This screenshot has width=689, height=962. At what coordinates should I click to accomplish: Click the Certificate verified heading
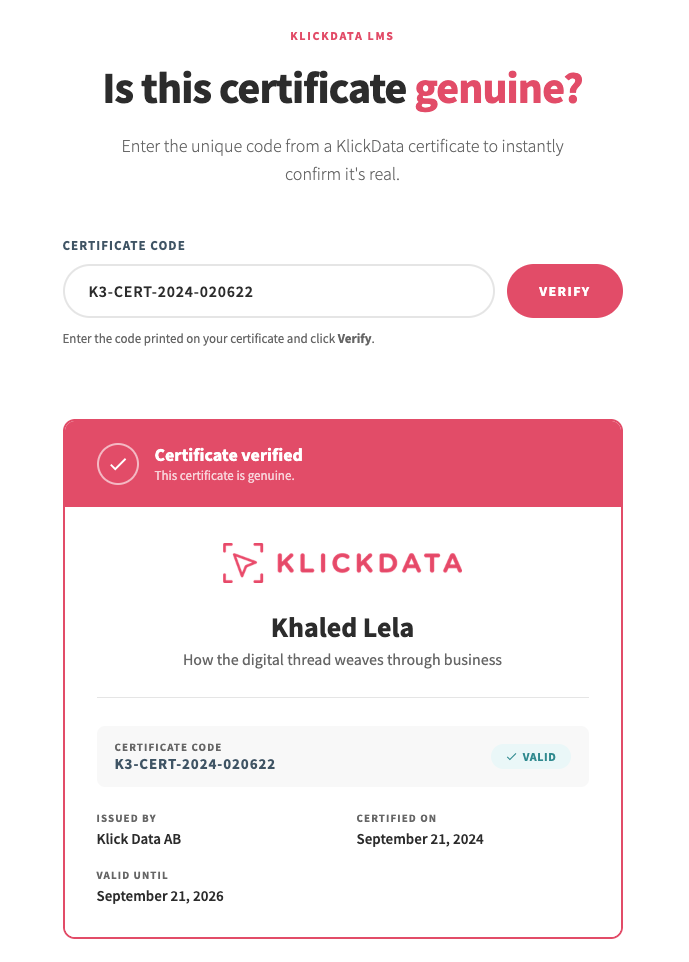tap(228, 455)
